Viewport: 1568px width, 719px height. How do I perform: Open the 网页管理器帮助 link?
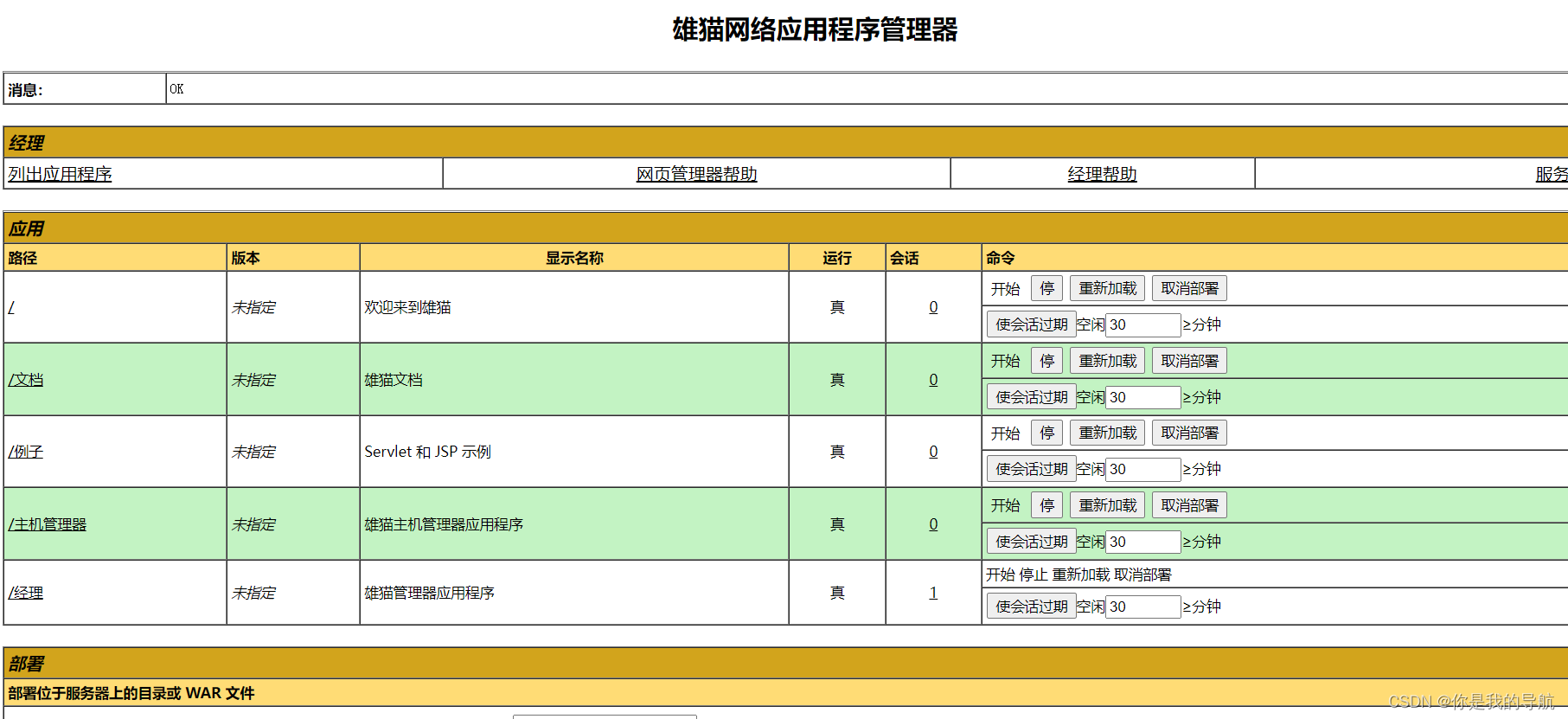[696, 174]
